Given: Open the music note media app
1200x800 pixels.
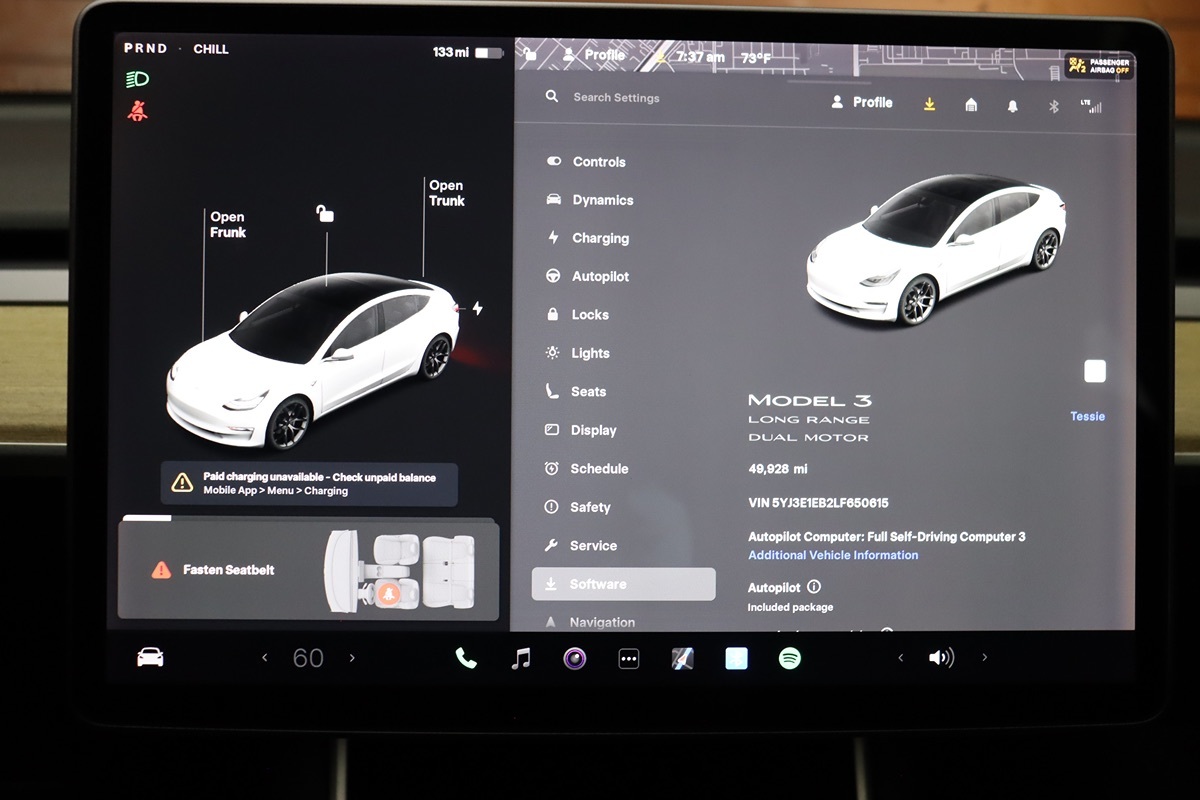Looking at the screenshot, I should pyautogui.click(x=521, y=658).
